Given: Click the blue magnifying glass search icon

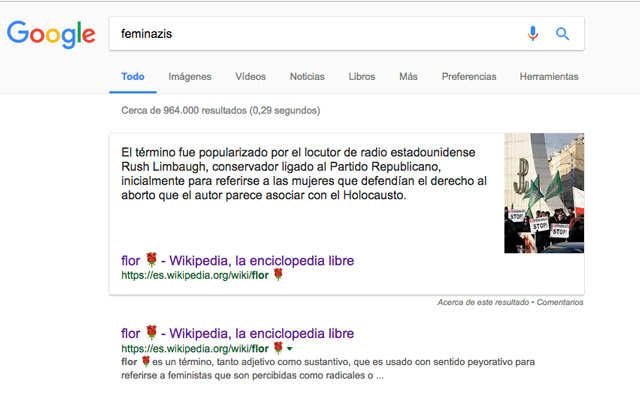Looking at the screenshot, I should click(562, 33).
